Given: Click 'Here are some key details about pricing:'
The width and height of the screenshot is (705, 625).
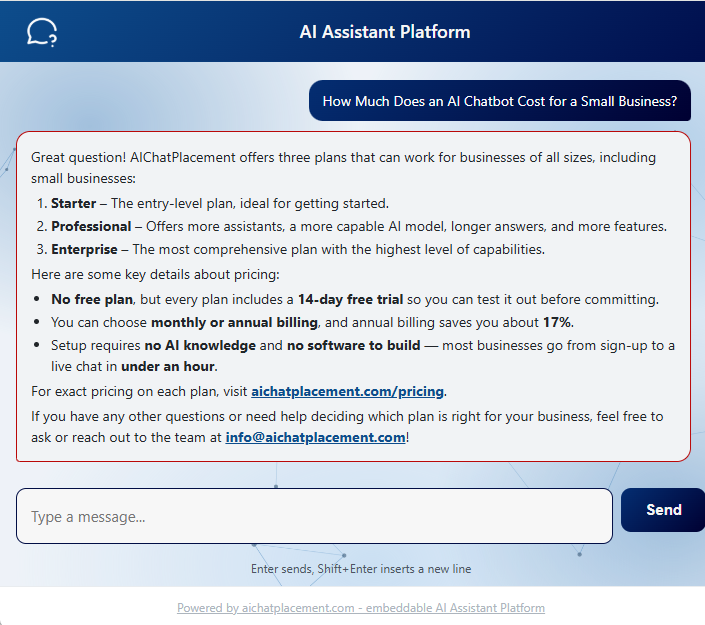Looking at the screenshot, I should 155,275.
